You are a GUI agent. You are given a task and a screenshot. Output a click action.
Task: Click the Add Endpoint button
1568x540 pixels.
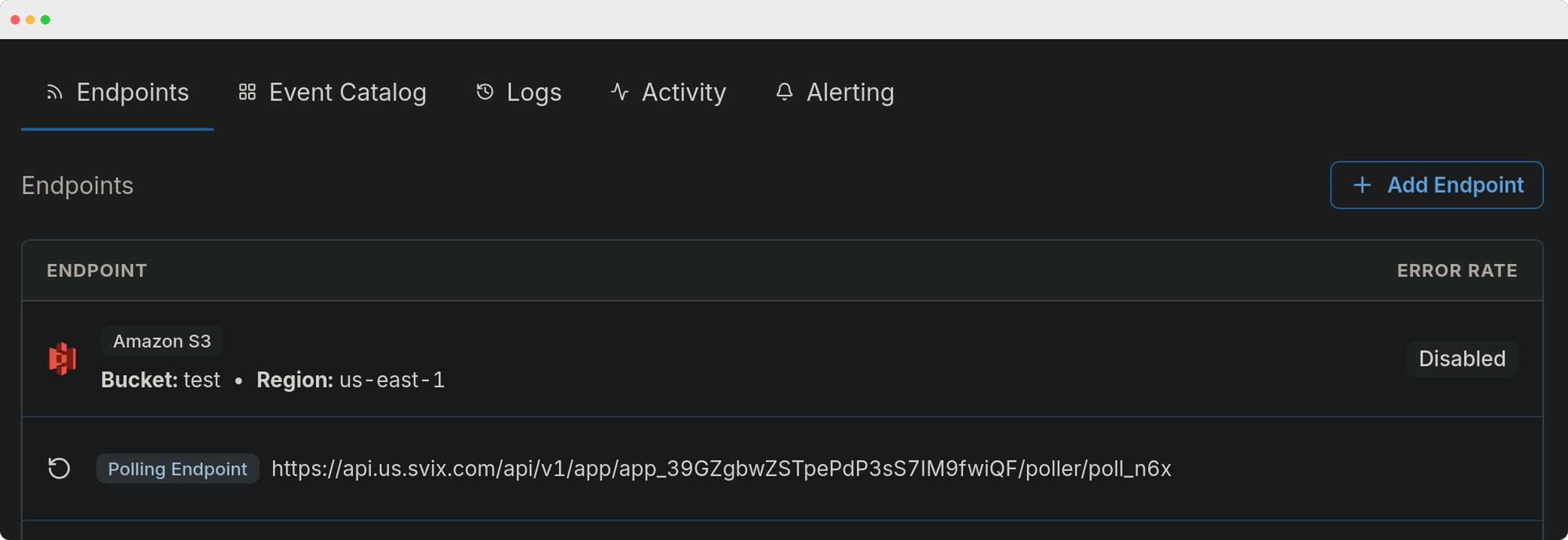tap(1436, 185)
